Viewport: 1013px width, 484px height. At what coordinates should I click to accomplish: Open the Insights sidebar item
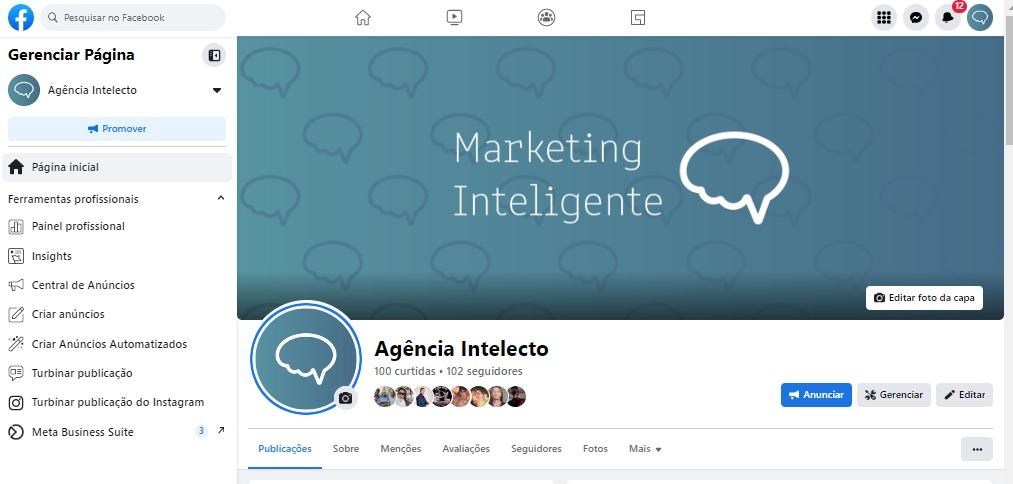coord(52,256)
